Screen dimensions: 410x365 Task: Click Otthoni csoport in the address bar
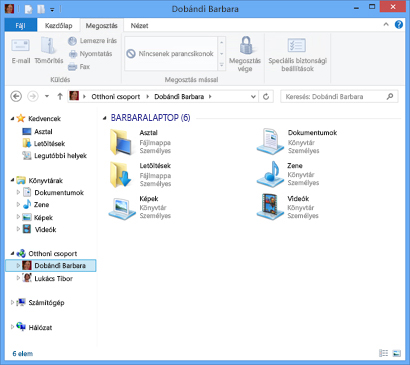[116, 97]
